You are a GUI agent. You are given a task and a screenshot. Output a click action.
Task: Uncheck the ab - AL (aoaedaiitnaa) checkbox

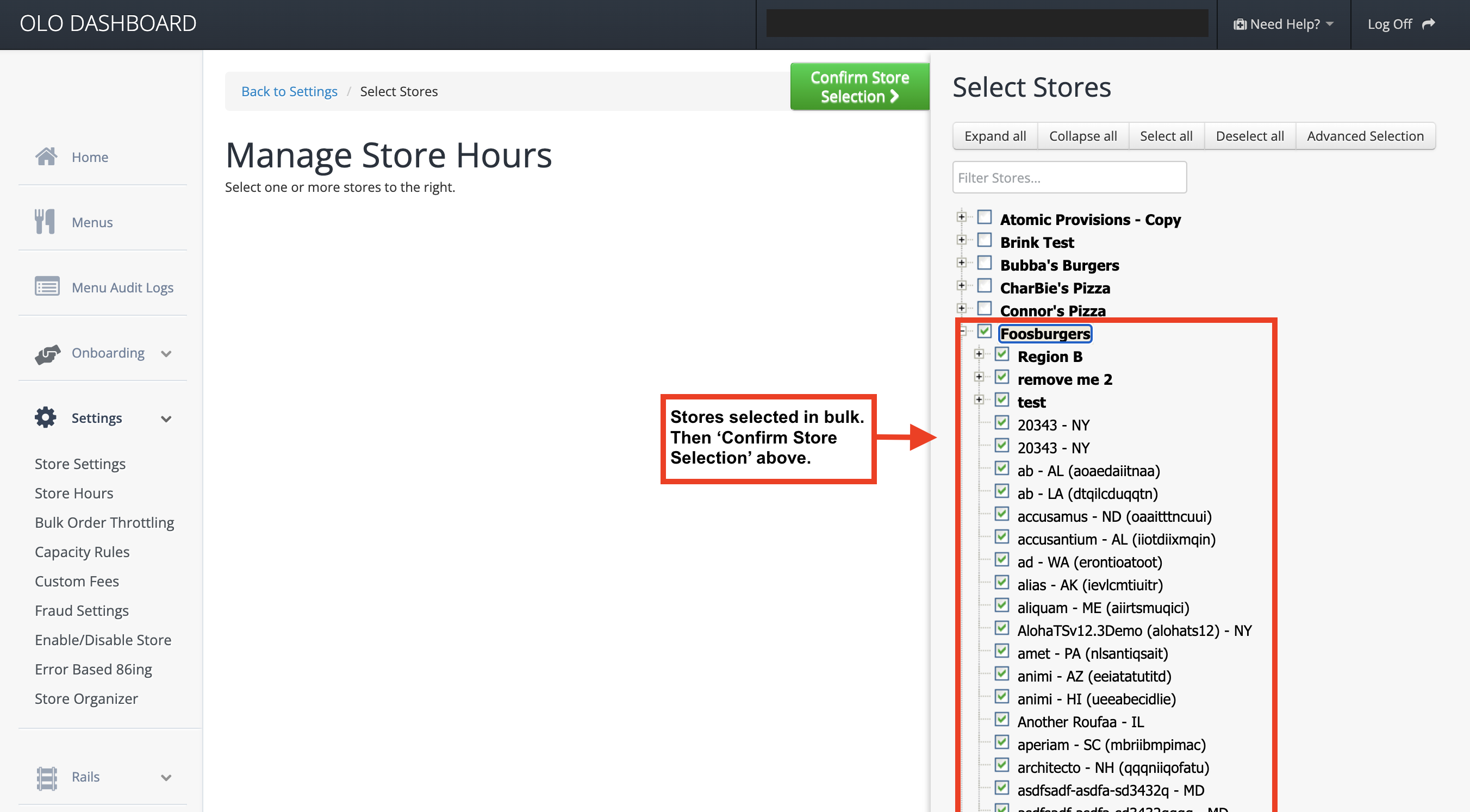point(1001,468)
